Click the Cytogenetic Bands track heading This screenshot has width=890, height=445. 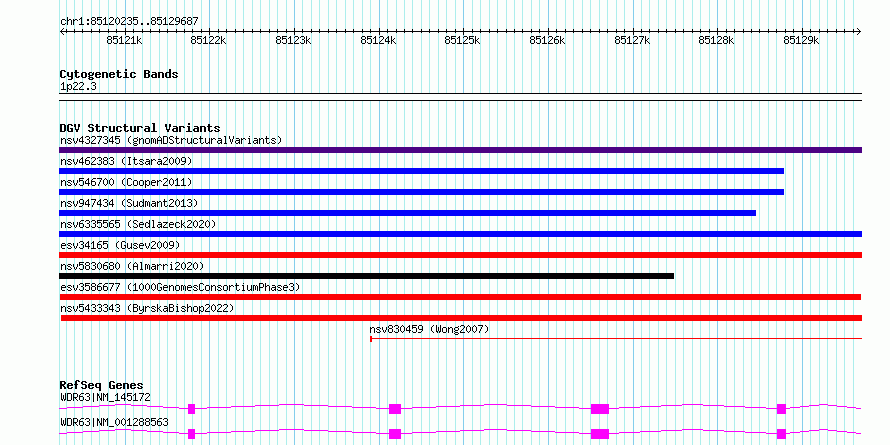119,74
